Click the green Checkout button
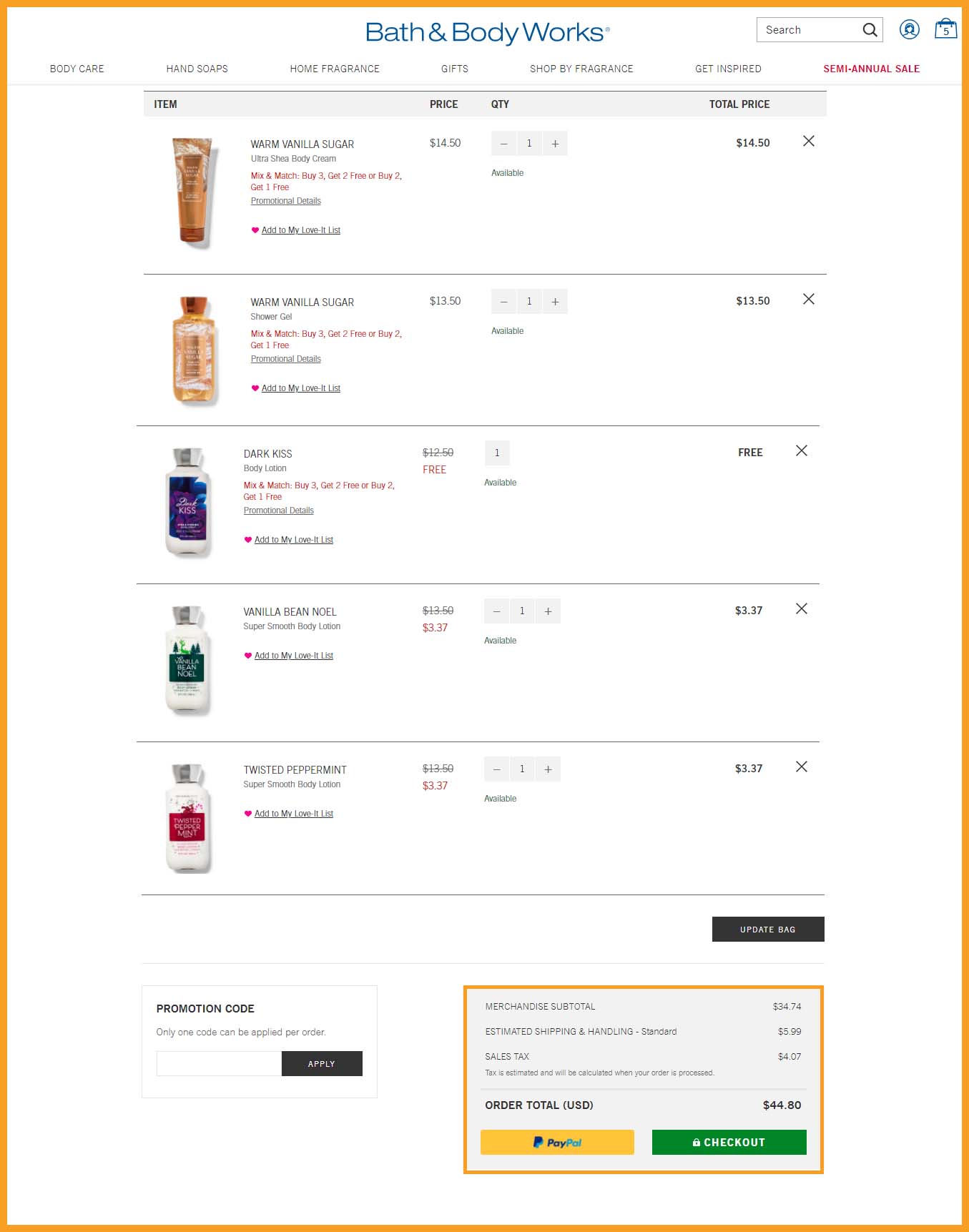The width and height of the screenshot is (969, 1232). 729,1142
